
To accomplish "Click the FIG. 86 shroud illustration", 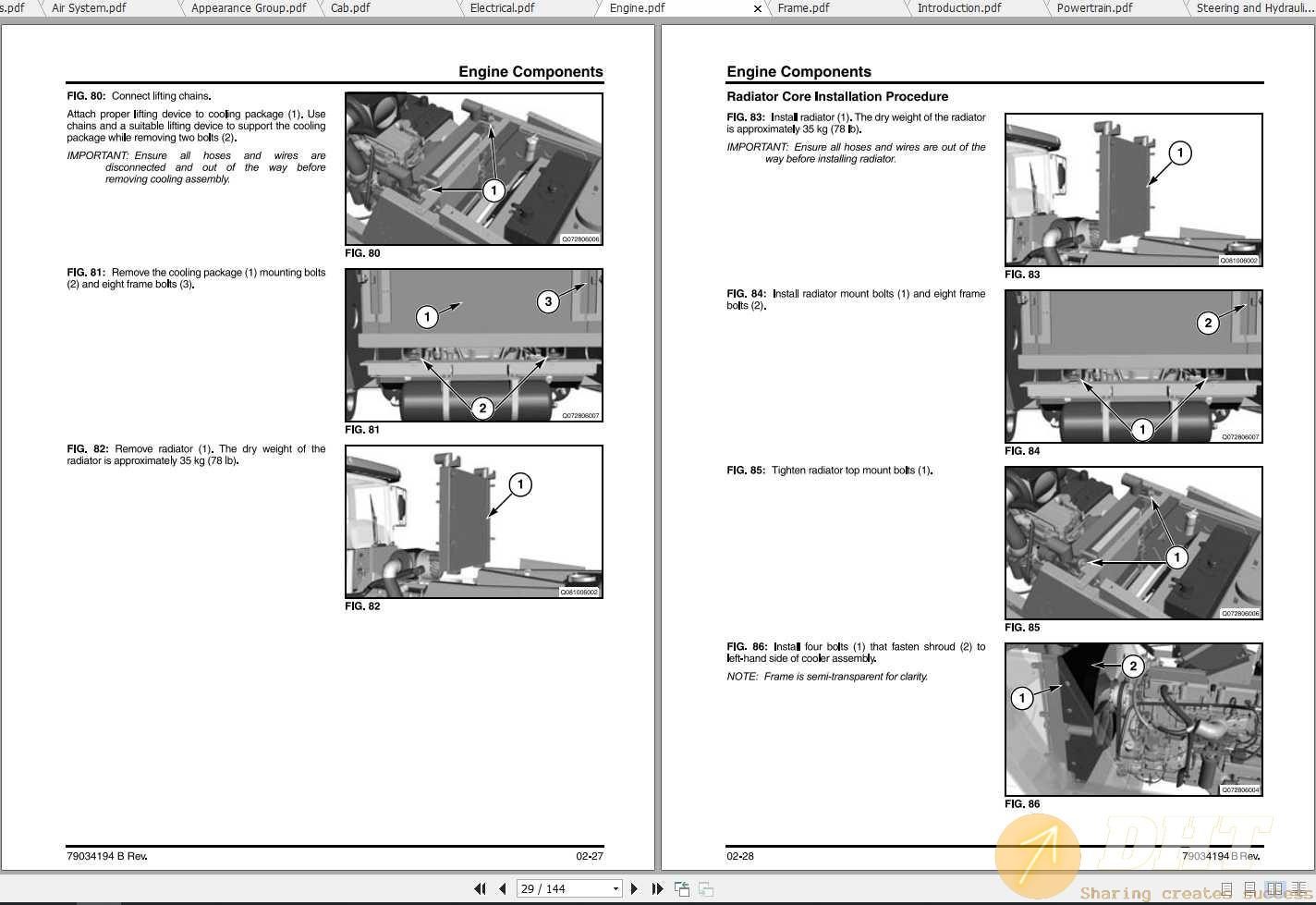I will click(x=1133, y=719).
